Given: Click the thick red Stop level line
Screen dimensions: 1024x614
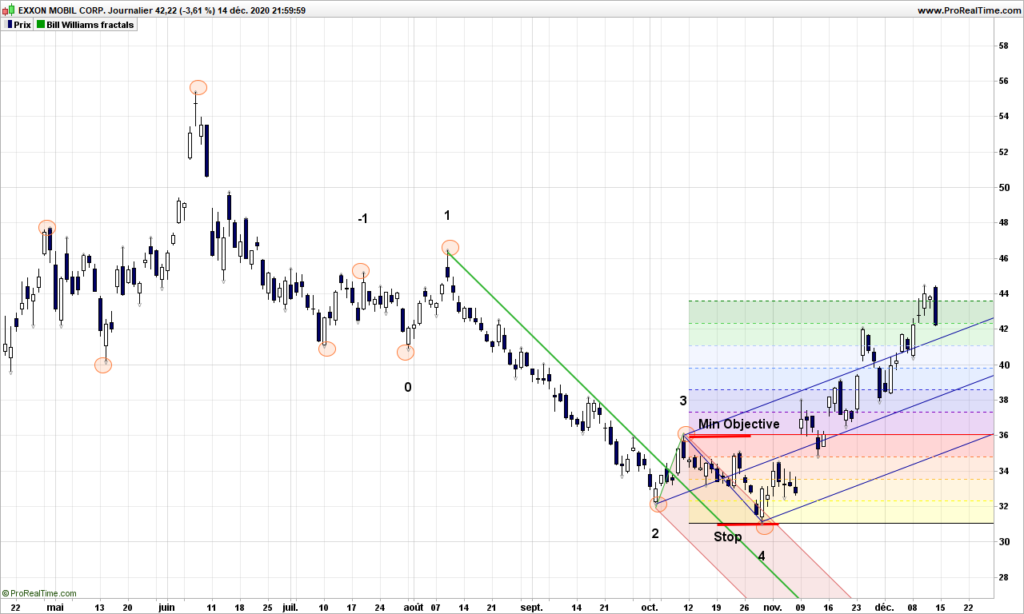Looking at the screenshot, I should 747,524.
